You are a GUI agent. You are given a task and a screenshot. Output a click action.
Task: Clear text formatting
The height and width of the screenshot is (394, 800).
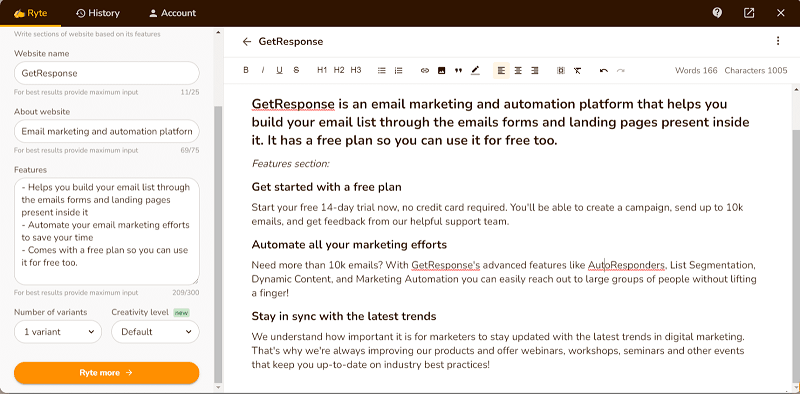pyautogui.click(x=577, y=70)
